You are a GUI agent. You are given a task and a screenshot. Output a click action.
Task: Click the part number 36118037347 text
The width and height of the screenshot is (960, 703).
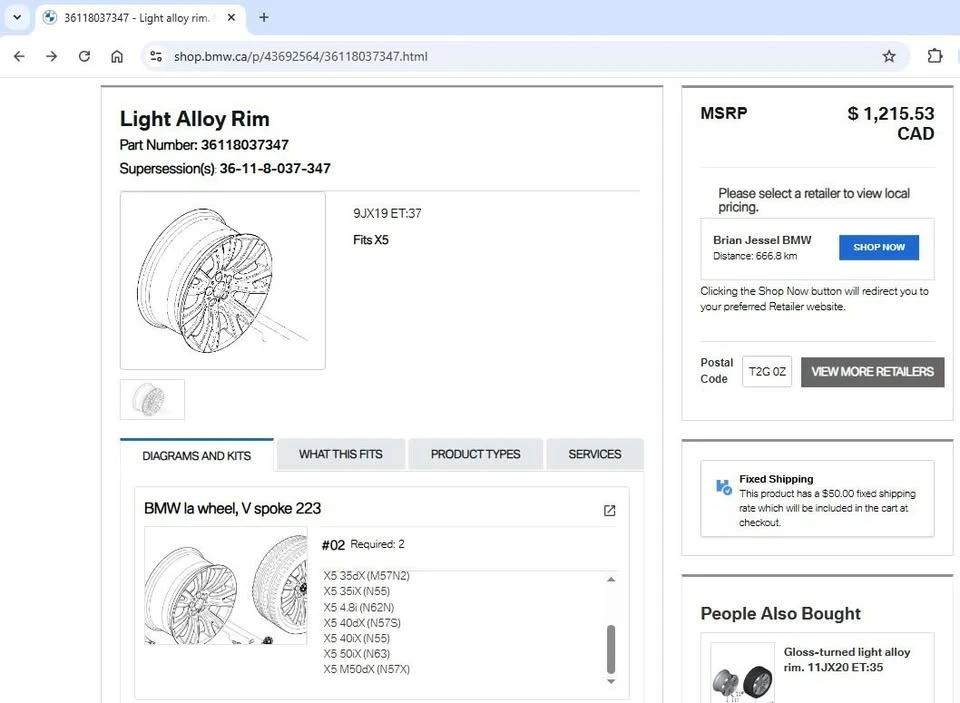(x=244, y=145)
